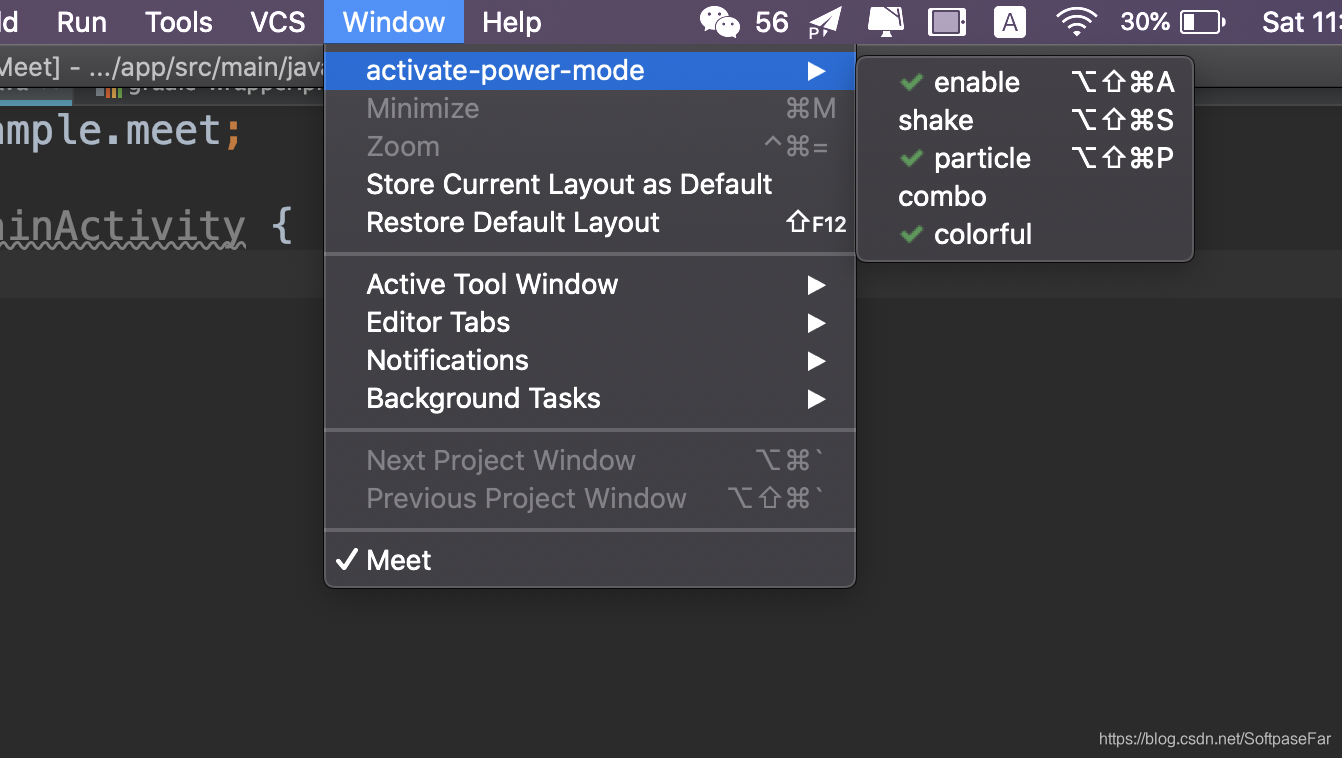Open the Wi-Fi status menu
1342x758 pixels.
pos(1076,22)
